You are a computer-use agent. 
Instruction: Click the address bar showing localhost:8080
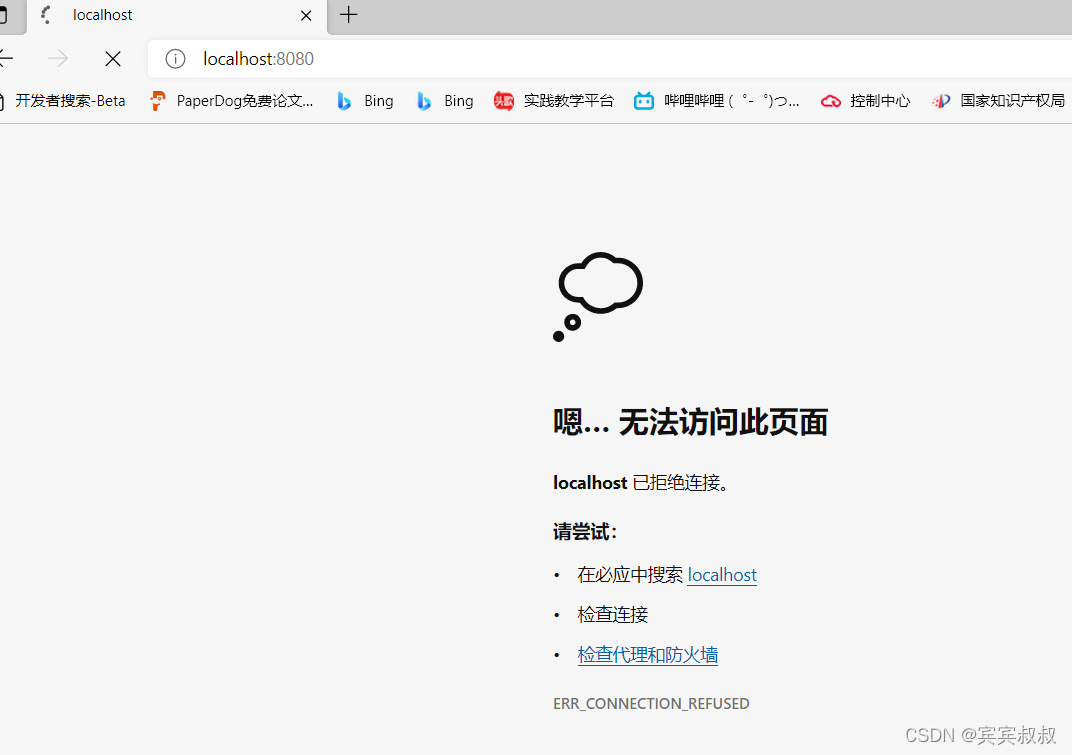[258, 59]
